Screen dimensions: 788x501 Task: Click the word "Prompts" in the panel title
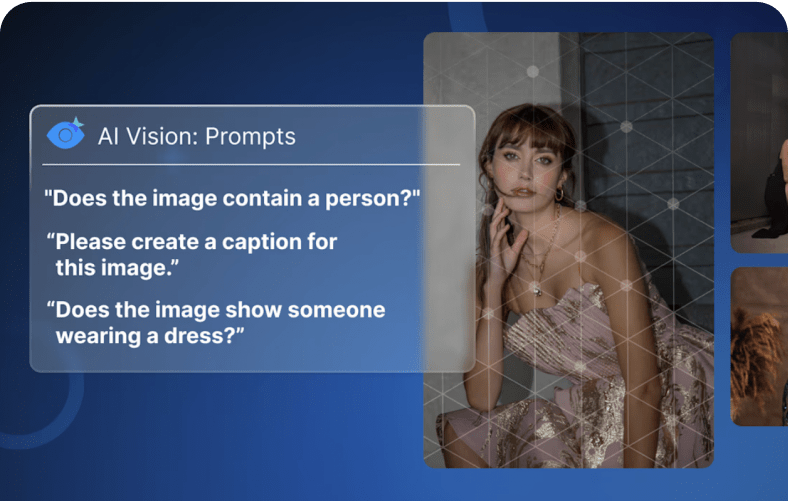tap(250, 137)
